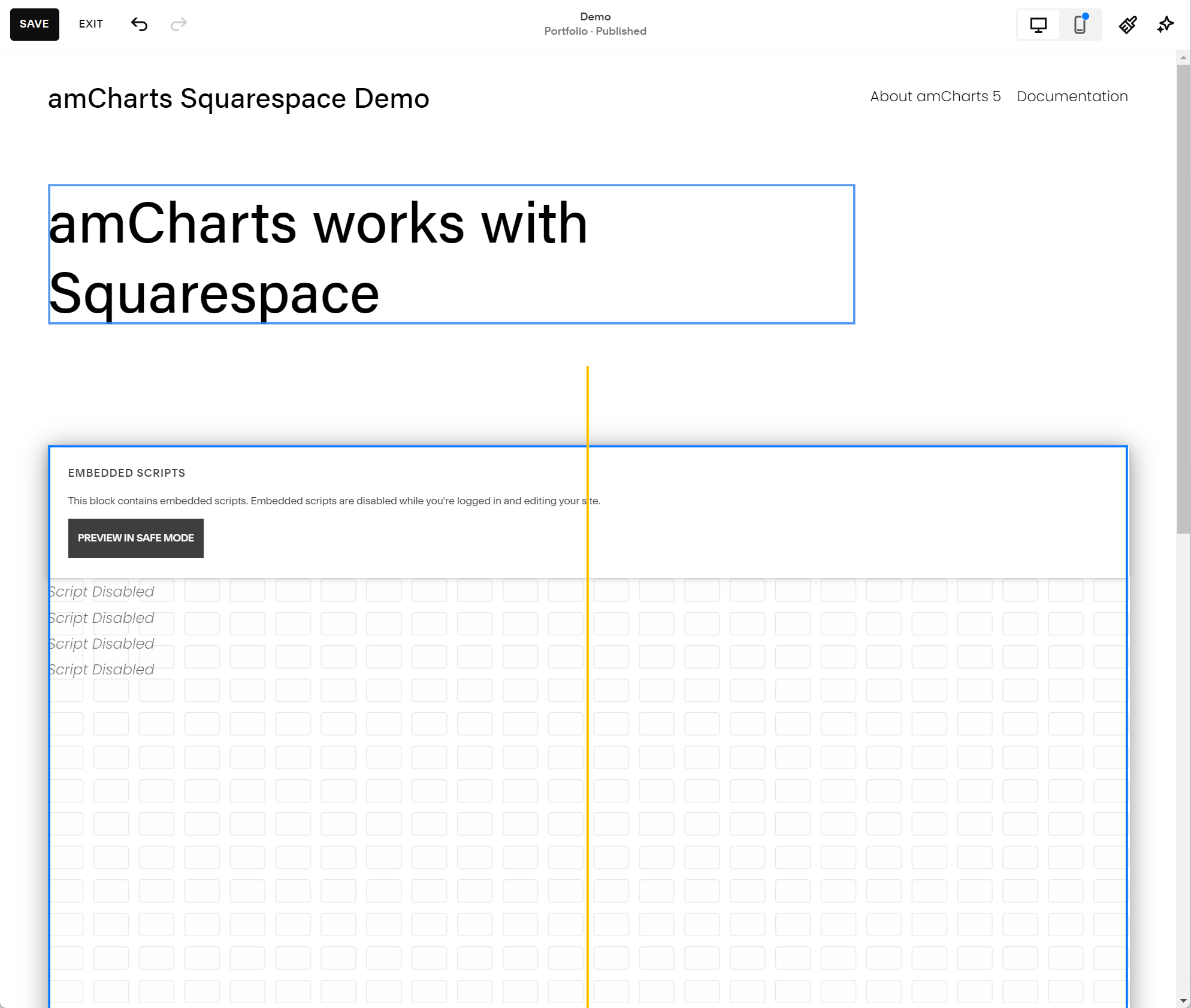The image size is (1191, 1008).
Task: Click the vertical scrollbar thumb
Action: (1183, 299)
